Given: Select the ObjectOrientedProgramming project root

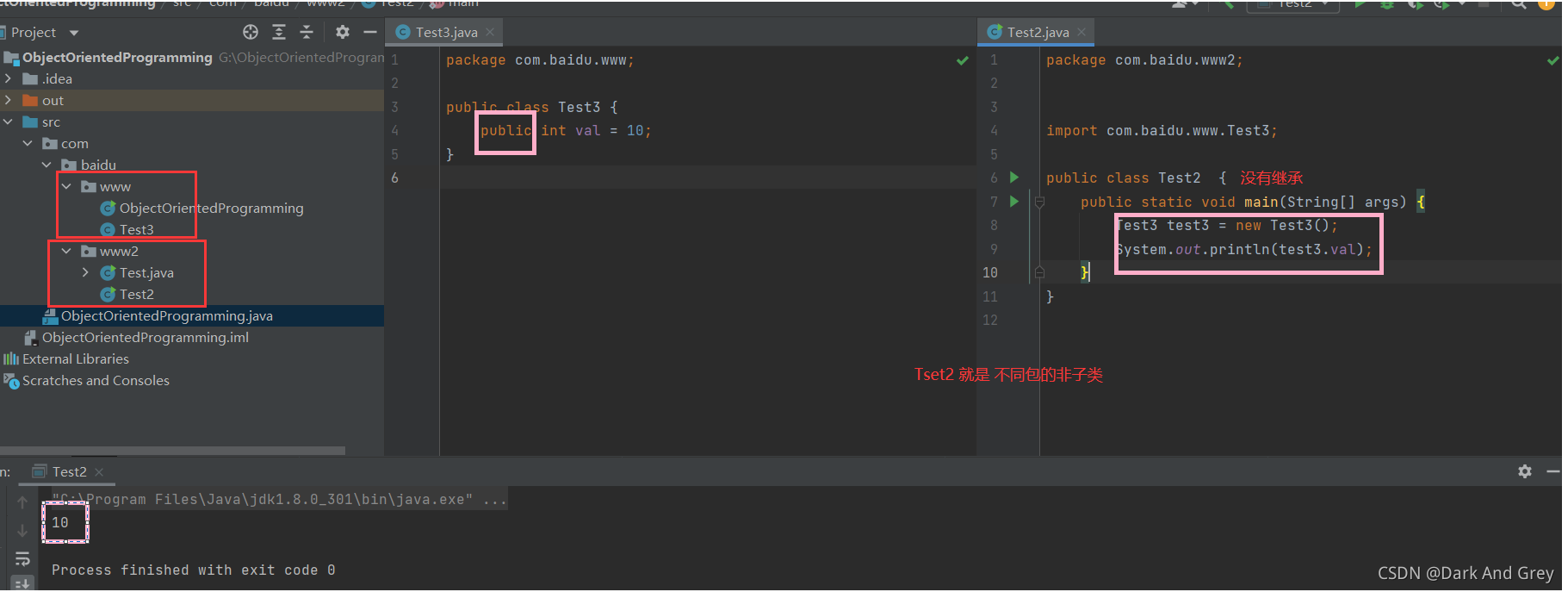Looking at the screenshot, I should click(x=117, y=57).
